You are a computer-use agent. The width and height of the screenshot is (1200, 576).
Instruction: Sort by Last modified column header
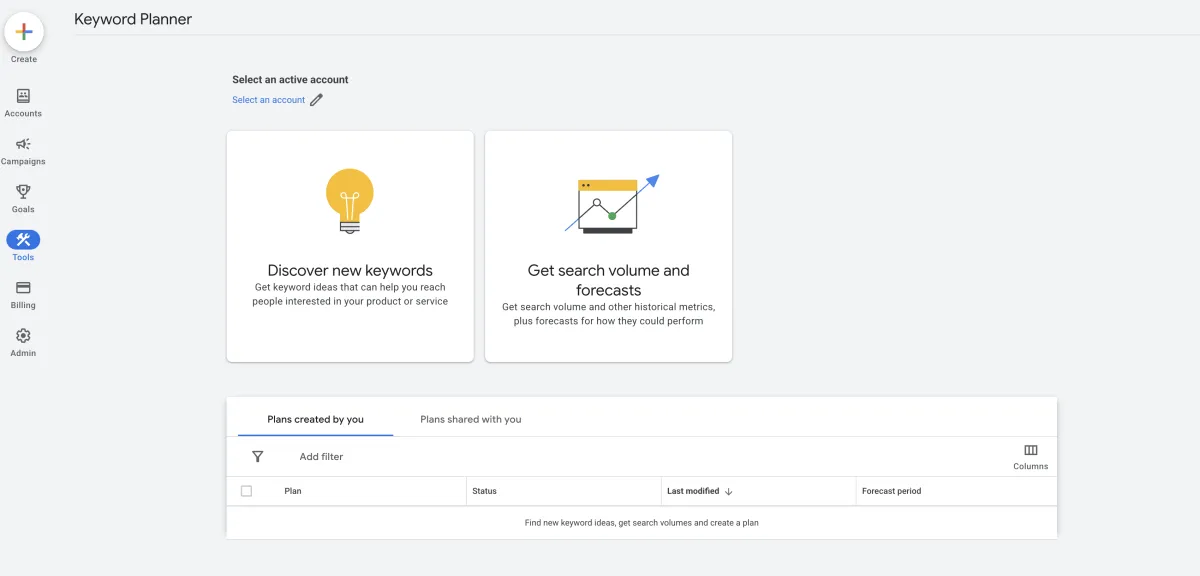(693, 491)
